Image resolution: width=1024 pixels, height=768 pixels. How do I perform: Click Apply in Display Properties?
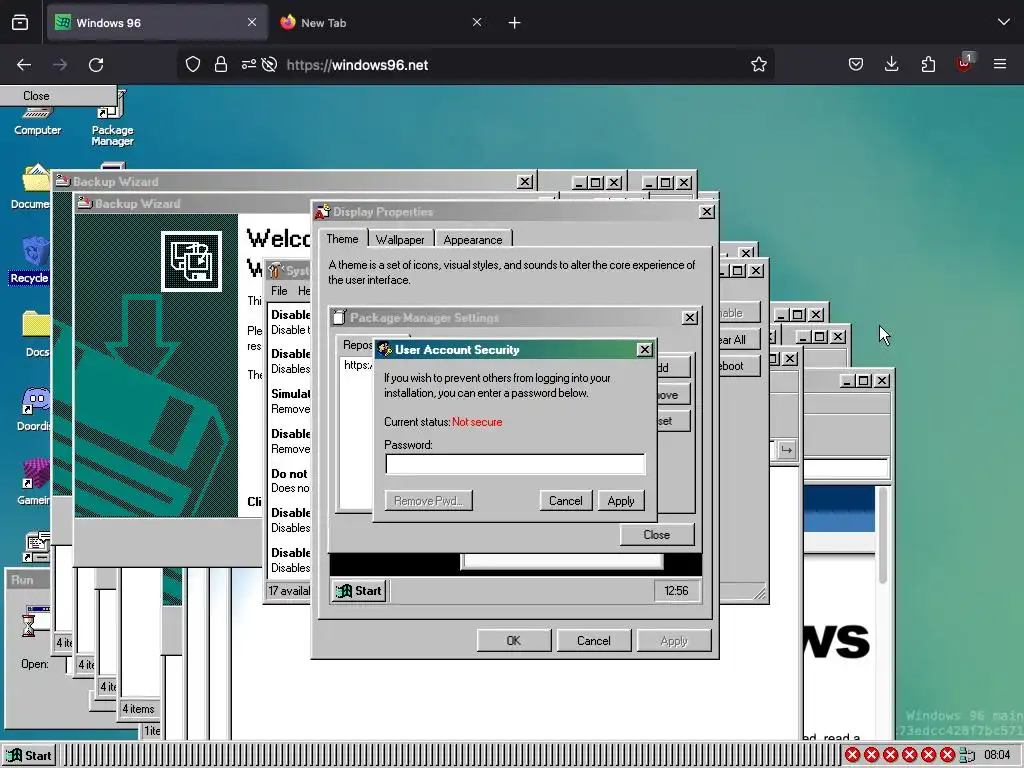pyautogui.click(x=674, y=641)
